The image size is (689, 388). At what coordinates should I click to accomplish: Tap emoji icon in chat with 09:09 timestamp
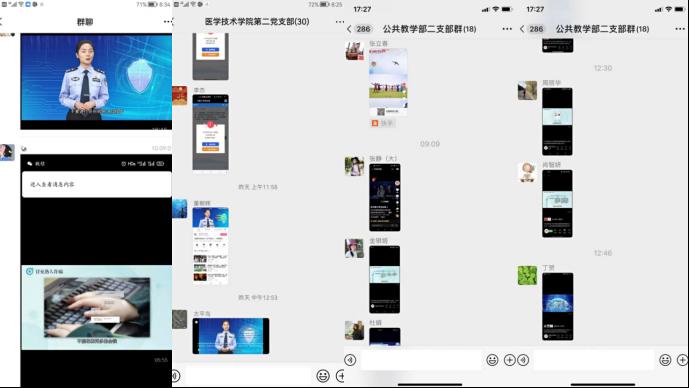pyautogui.click(x=493, y=360)
